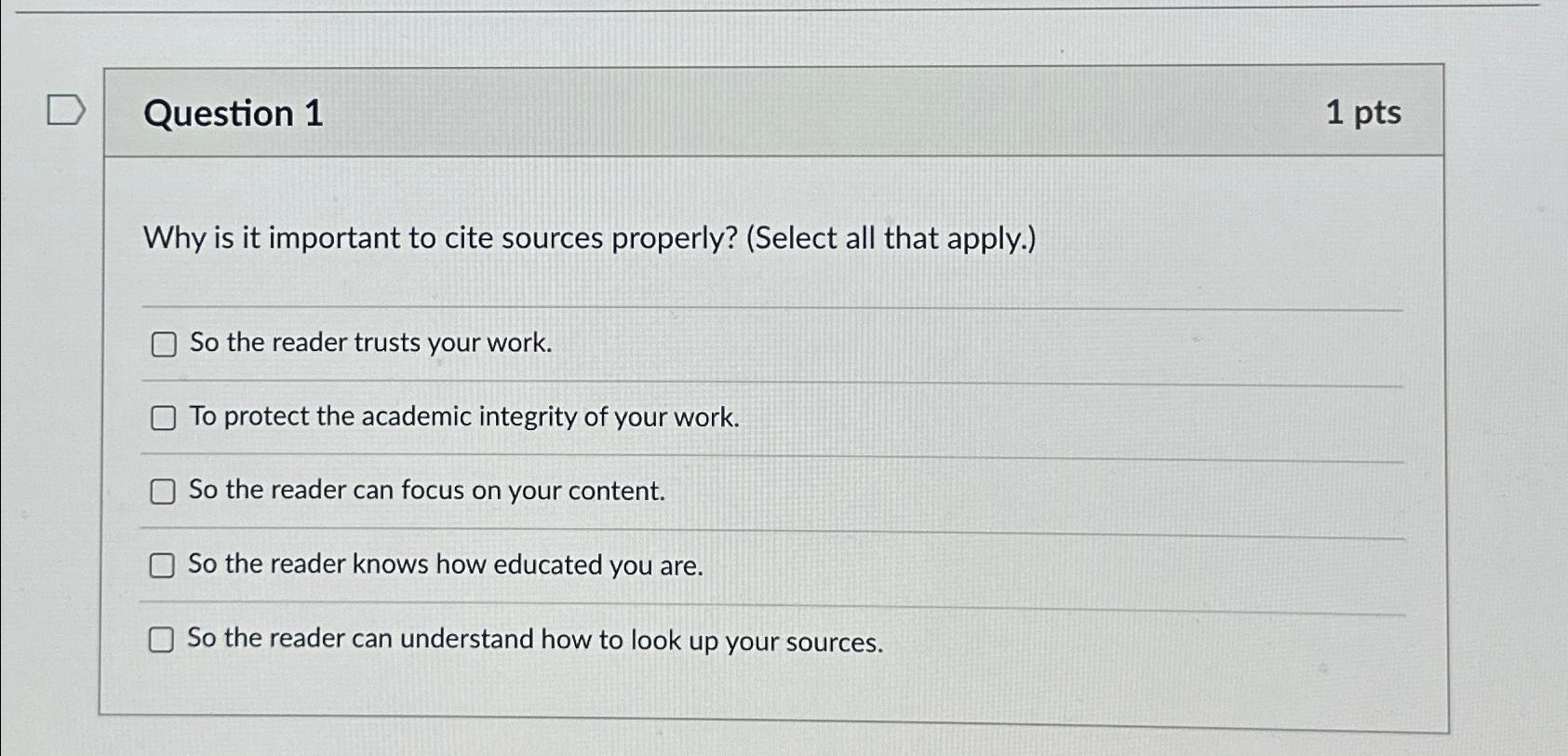Click the Question 1 header title

[235, 113]
